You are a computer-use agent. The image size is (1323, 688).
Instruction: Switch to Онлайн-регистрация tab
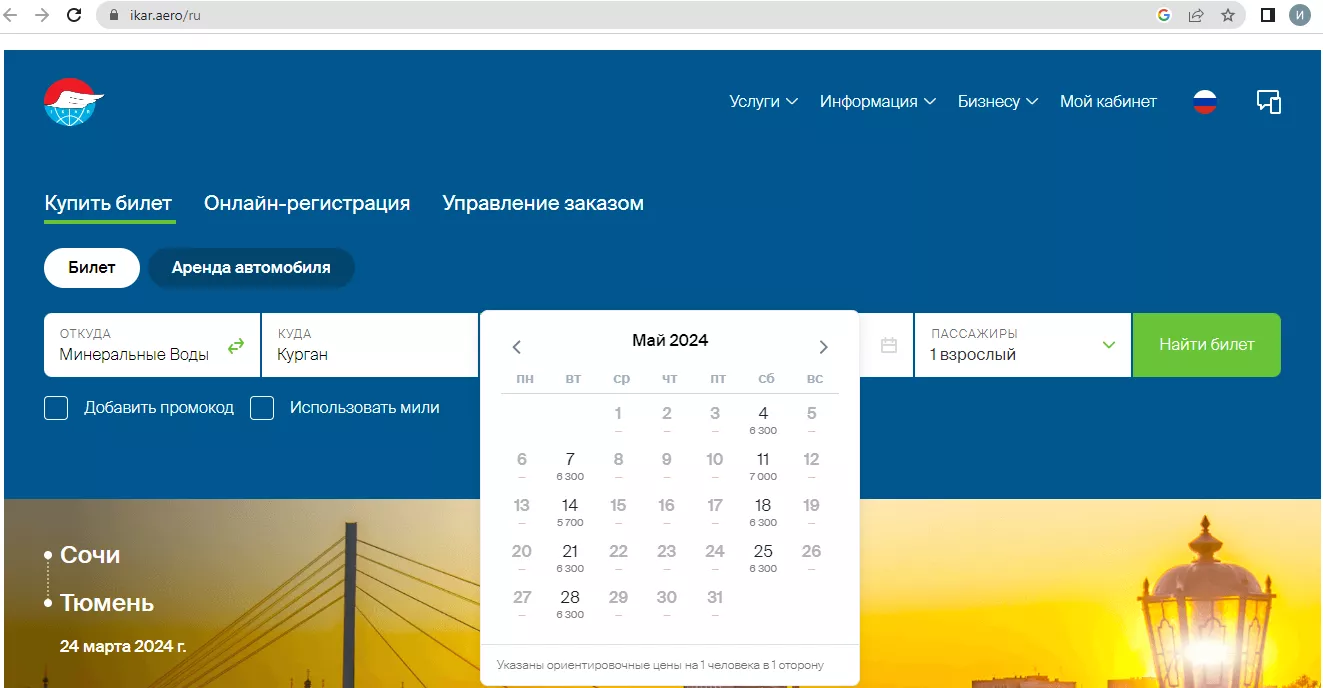click(307, 204)
